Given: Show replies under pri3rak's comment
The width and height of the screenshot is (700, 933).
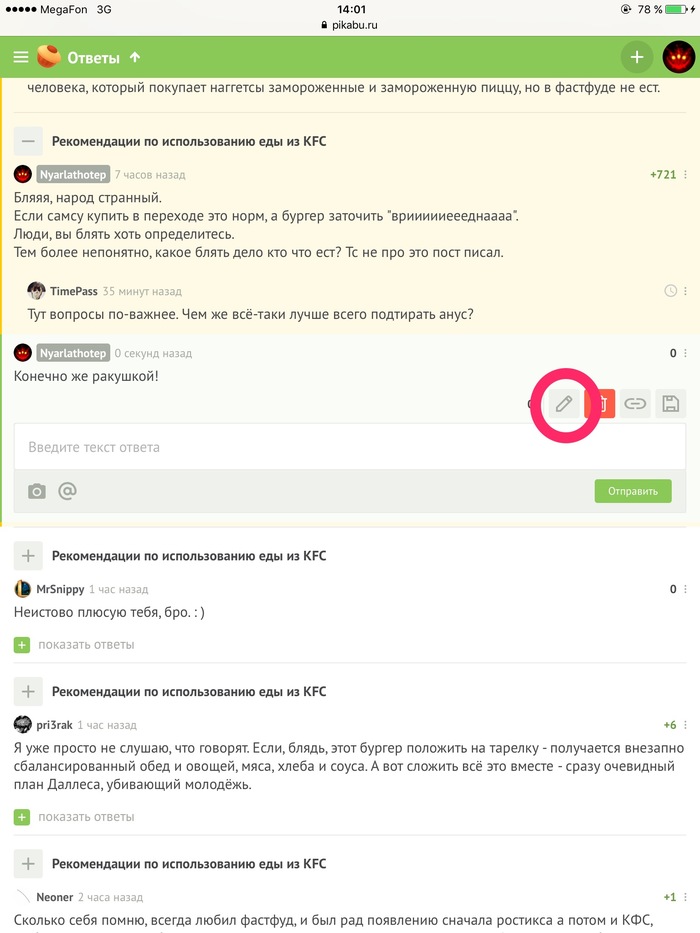Looking at the screenshot, I should [x=74, y=817].
